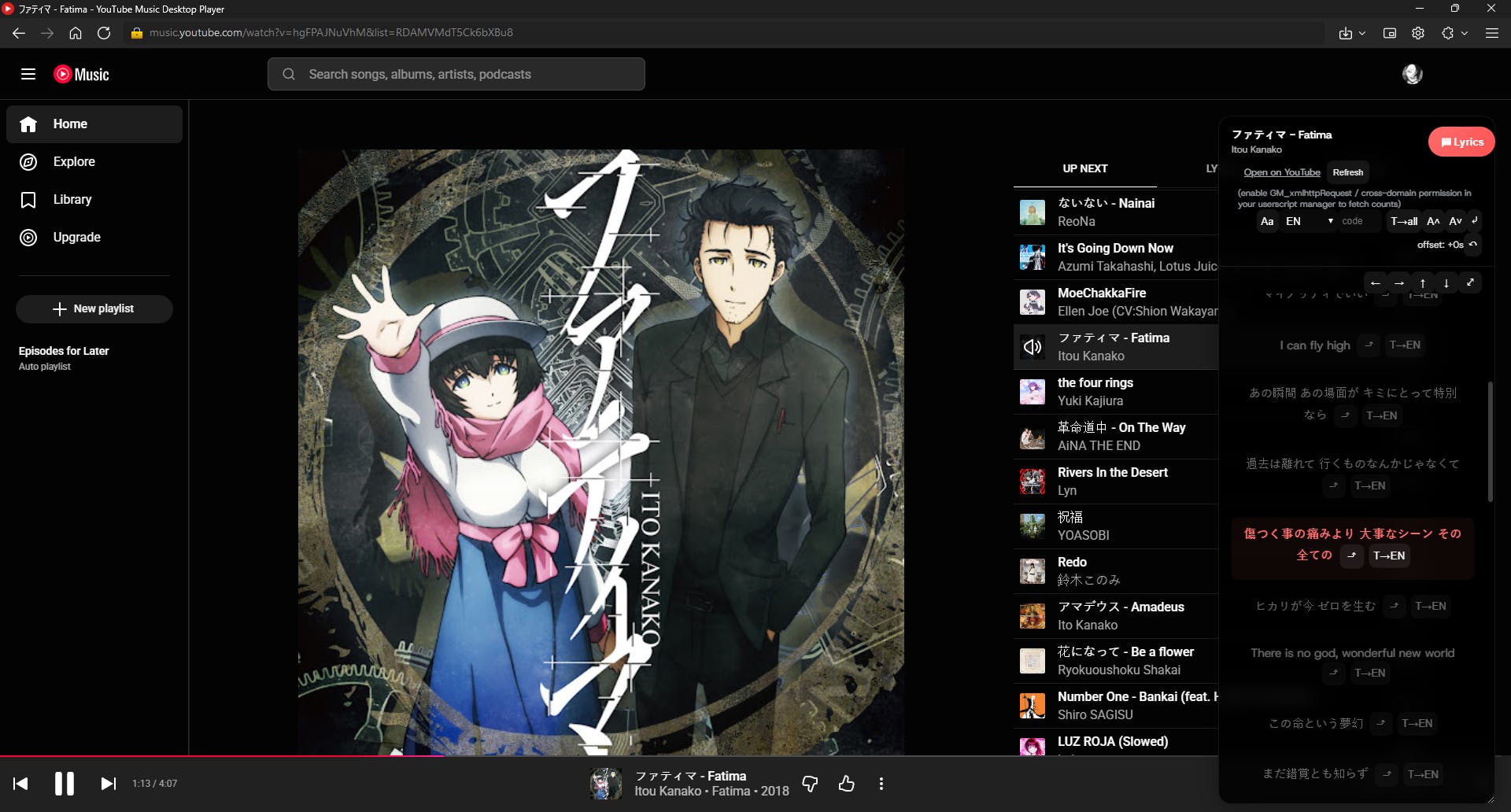This screenshot has width=1511, height=812.
Task: Click the lyrics panel scrollbar
Action: (1490, 441)
